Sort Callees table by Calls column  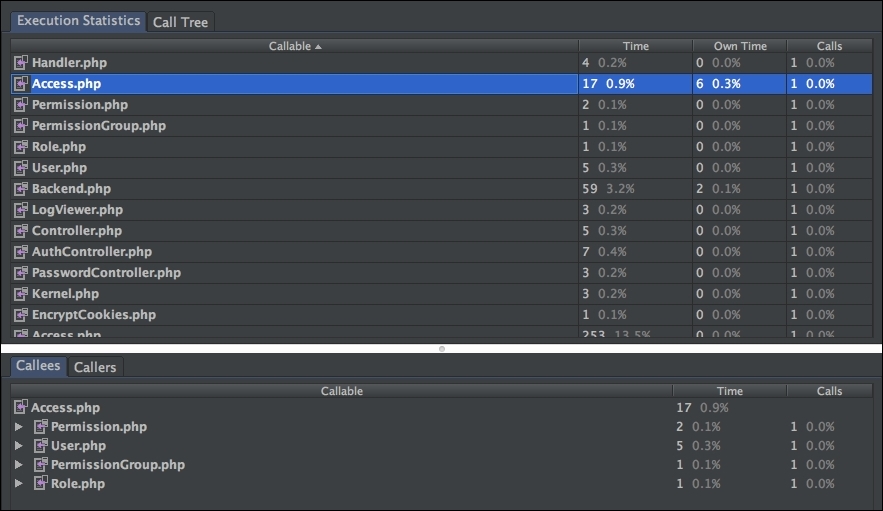(829, 391)
